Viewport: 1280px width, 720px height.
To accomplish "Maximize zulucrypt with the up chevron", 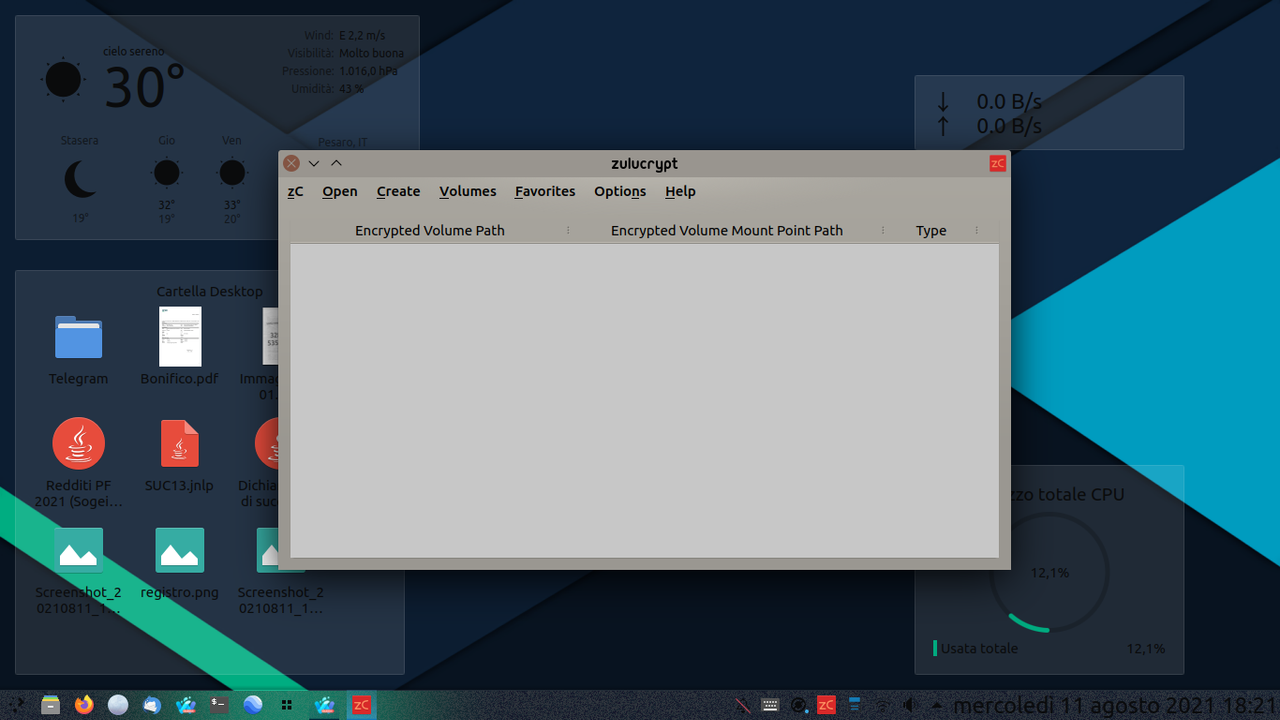I will pyautogui.click(x=336, y=163).
